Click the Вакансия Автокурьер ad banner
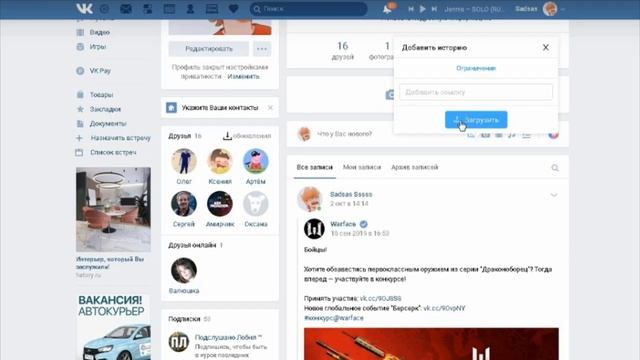640x360 pixels. point(113,327)
